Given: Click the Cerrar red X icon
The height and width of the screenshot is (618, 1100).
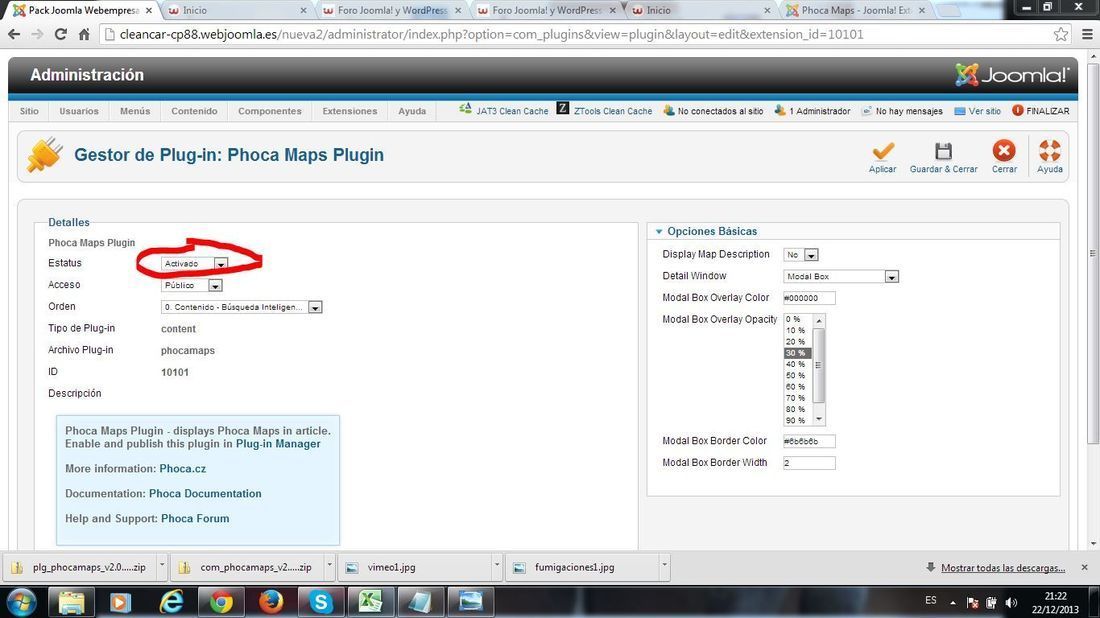Looking at the screenshot, I should (x=1004, y=151).
